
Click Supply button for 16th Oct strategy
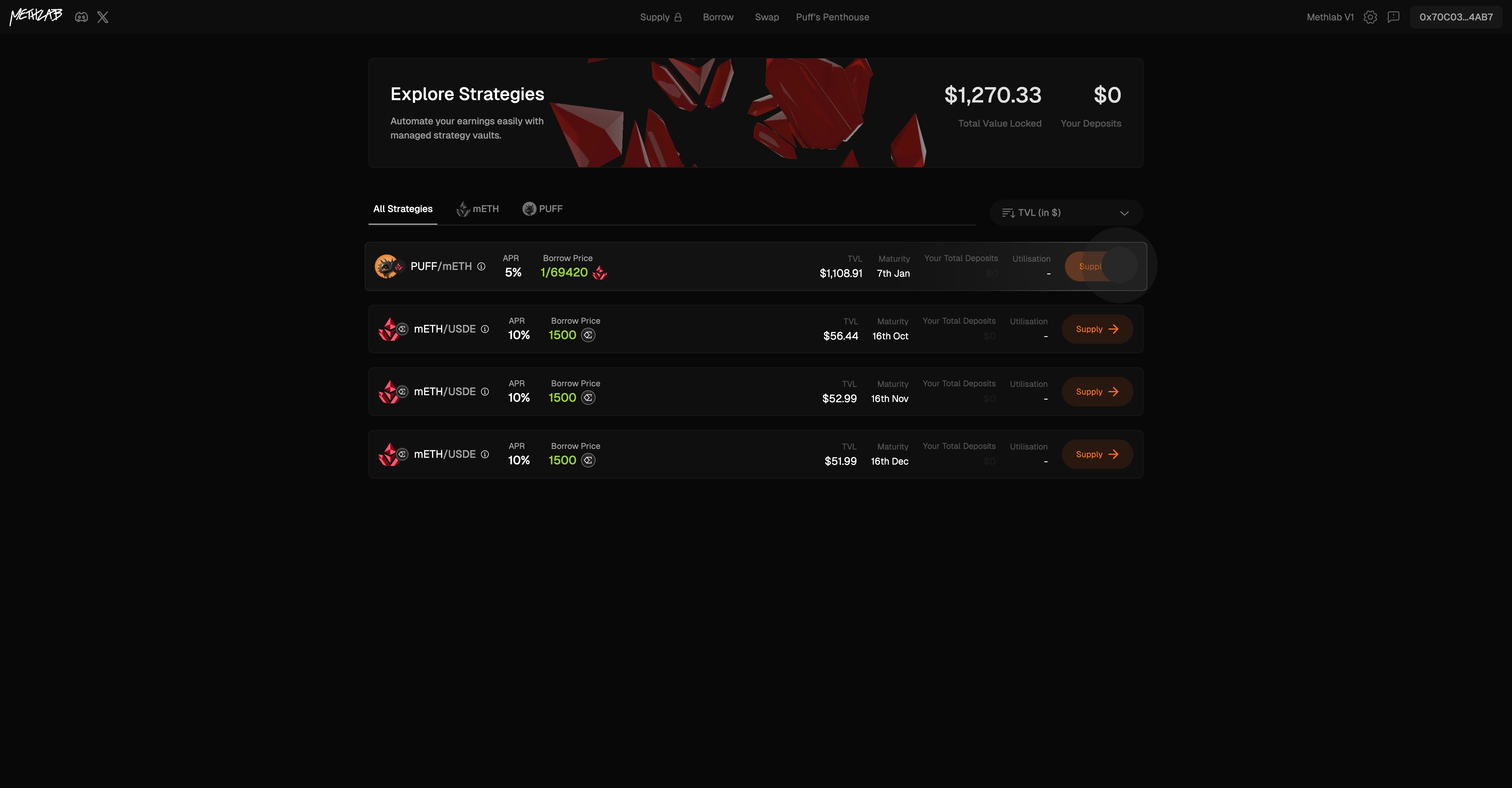point(1097,329)
